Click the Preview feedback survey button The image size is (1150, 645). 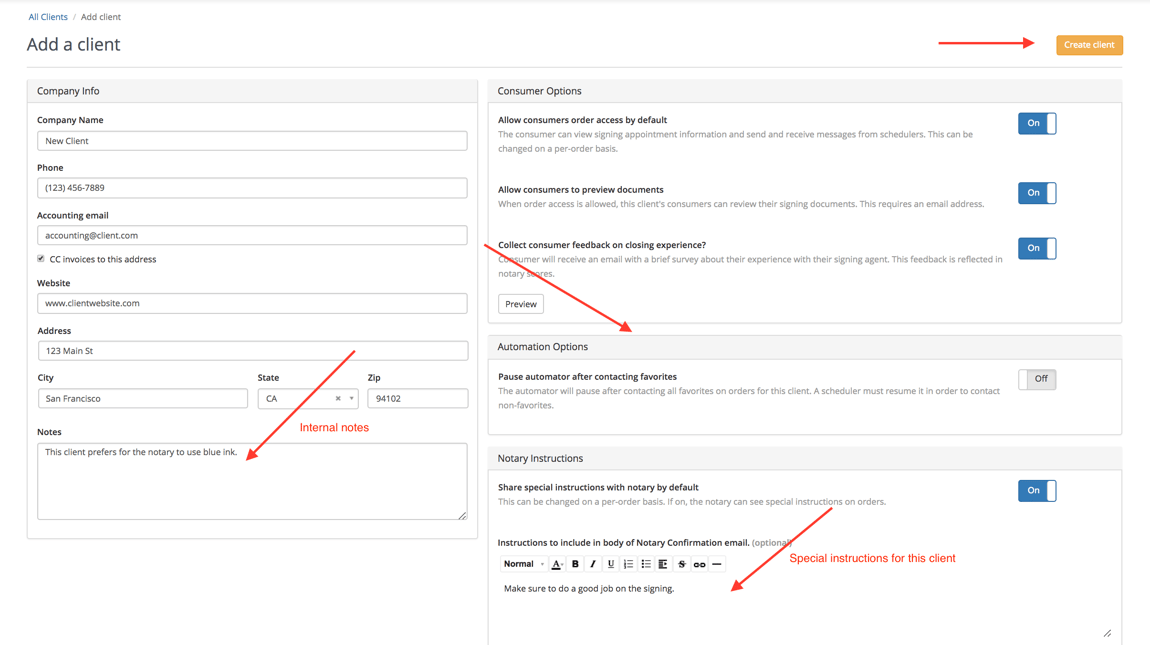[520, 304]
